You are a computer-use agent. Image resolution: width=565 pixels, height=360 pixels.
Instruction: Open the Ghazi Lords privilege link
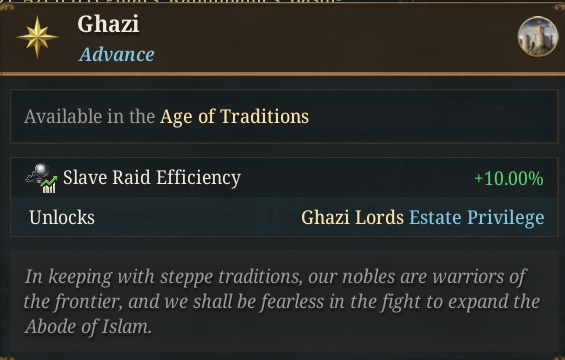352,218
